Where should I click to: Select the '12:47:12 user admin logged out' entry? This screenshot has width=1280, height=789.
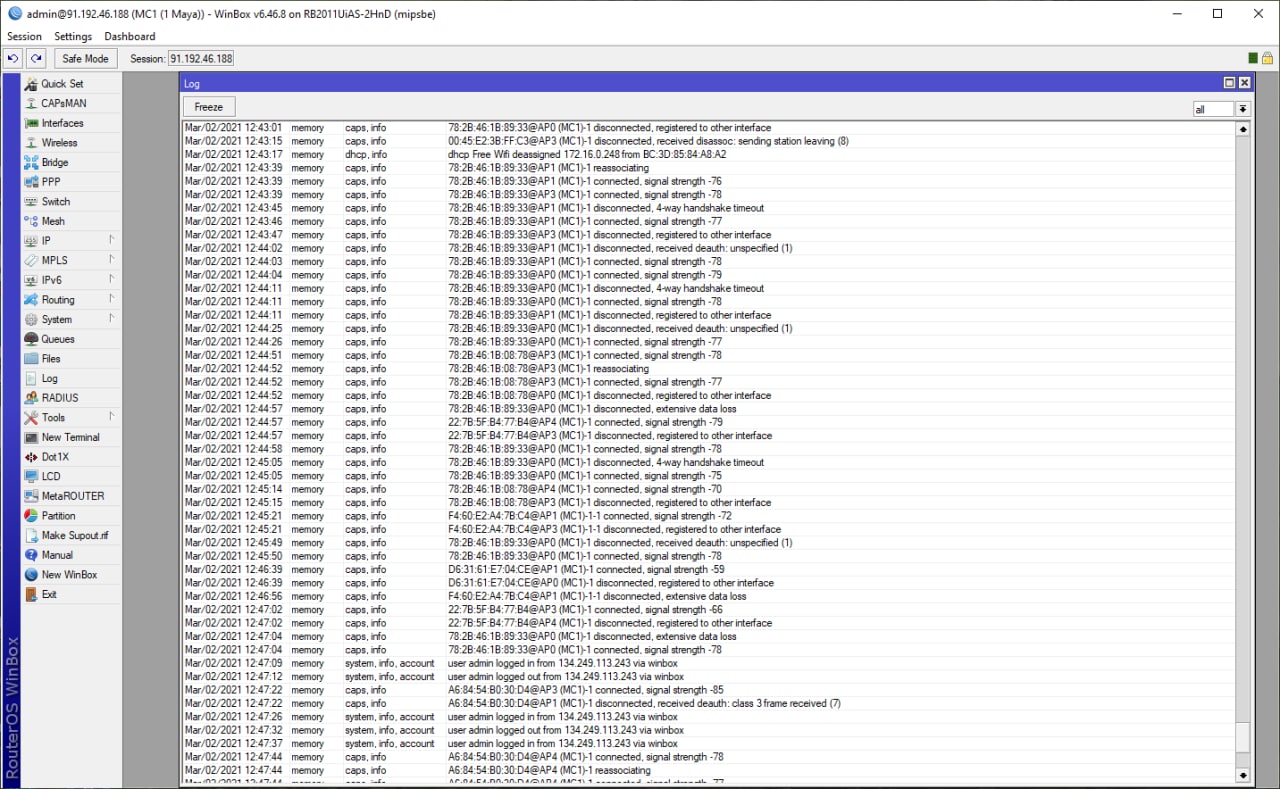(x=709, y=677)
